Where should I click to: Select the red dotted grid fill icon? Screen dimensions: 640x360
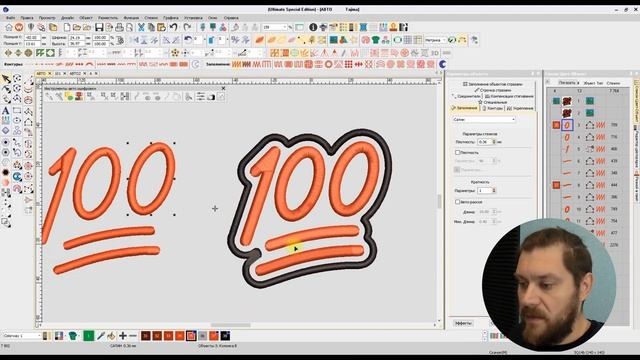[349, 64]
